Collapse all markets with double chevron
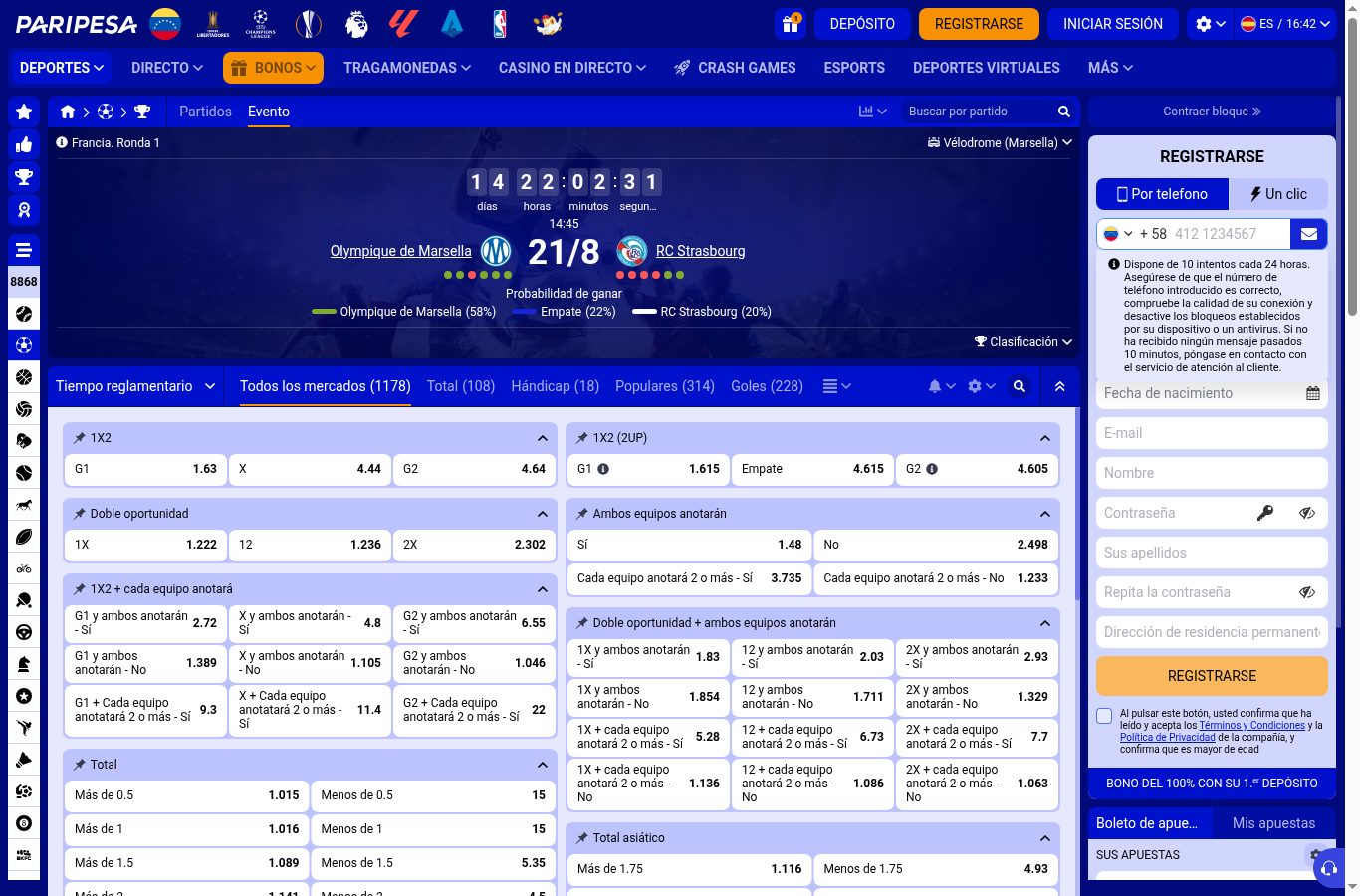Viewport: 1360px width, 896px height. (1059, 386)
